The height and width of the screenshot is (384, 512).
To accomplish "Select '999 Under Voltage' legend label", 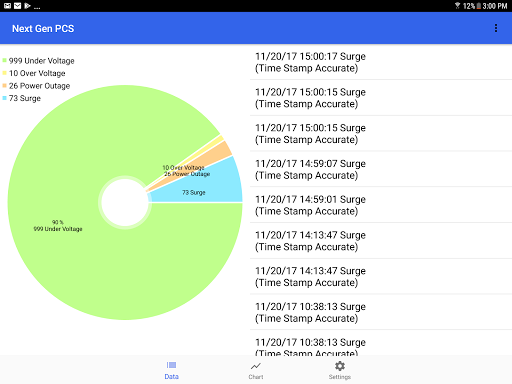I will 41,61.
